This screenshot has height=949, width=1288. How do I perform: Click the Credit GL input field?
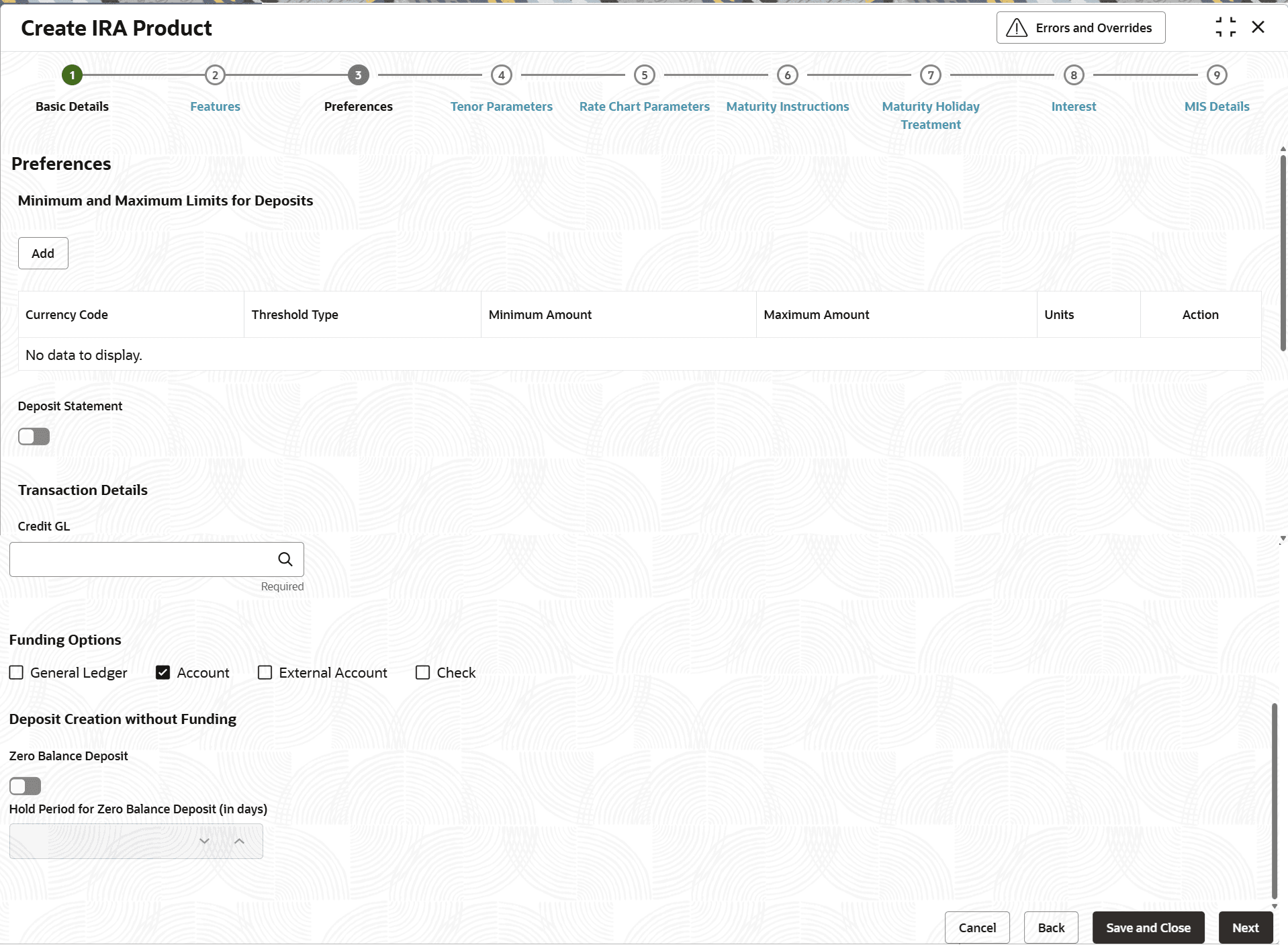click(x=156, y=559)
